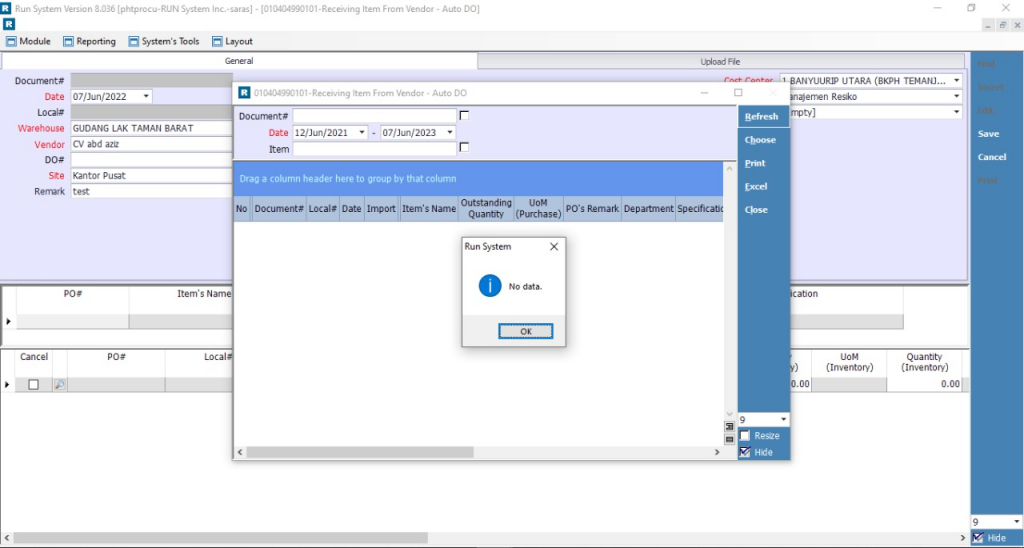Open the font-size 9 dropdown in the dialog
This screenshot has height=548, width=1024.
point(783,419)
